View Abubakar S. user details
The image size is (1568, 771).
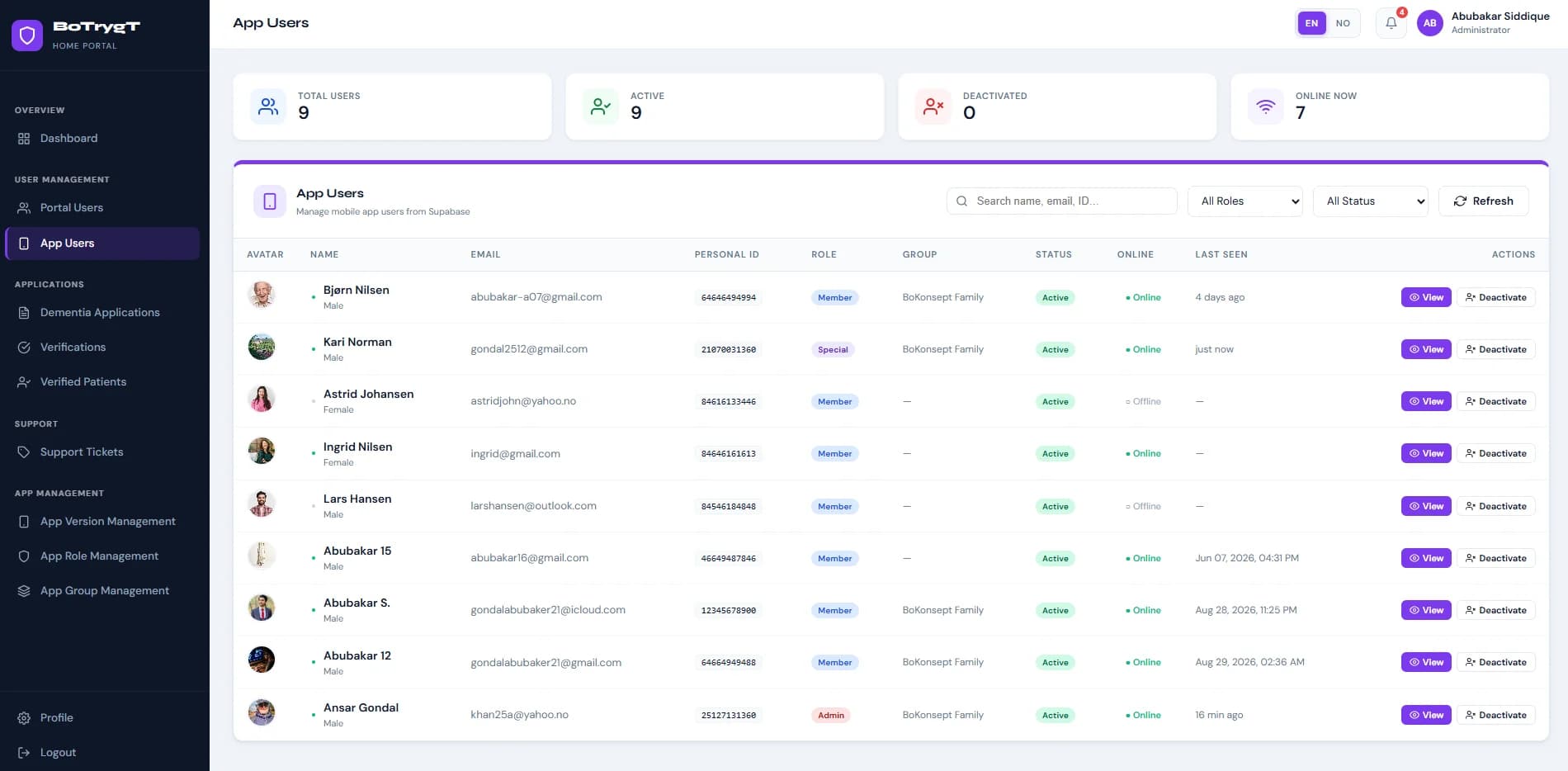click(1426, 610)
